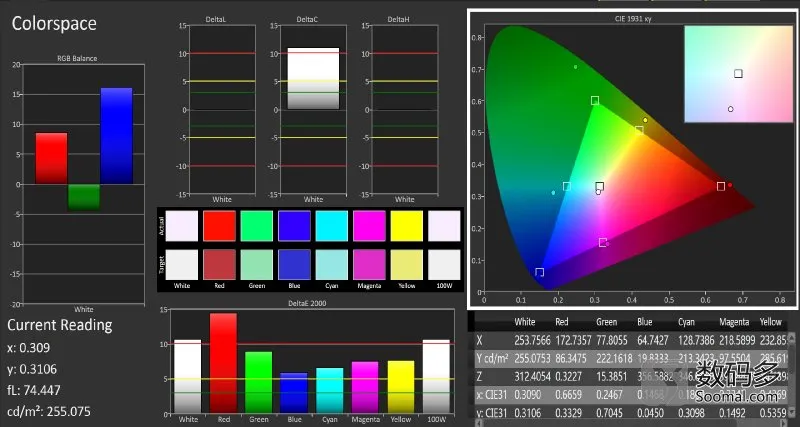Click the 'Magenta' column header in data table

(734, 322)
